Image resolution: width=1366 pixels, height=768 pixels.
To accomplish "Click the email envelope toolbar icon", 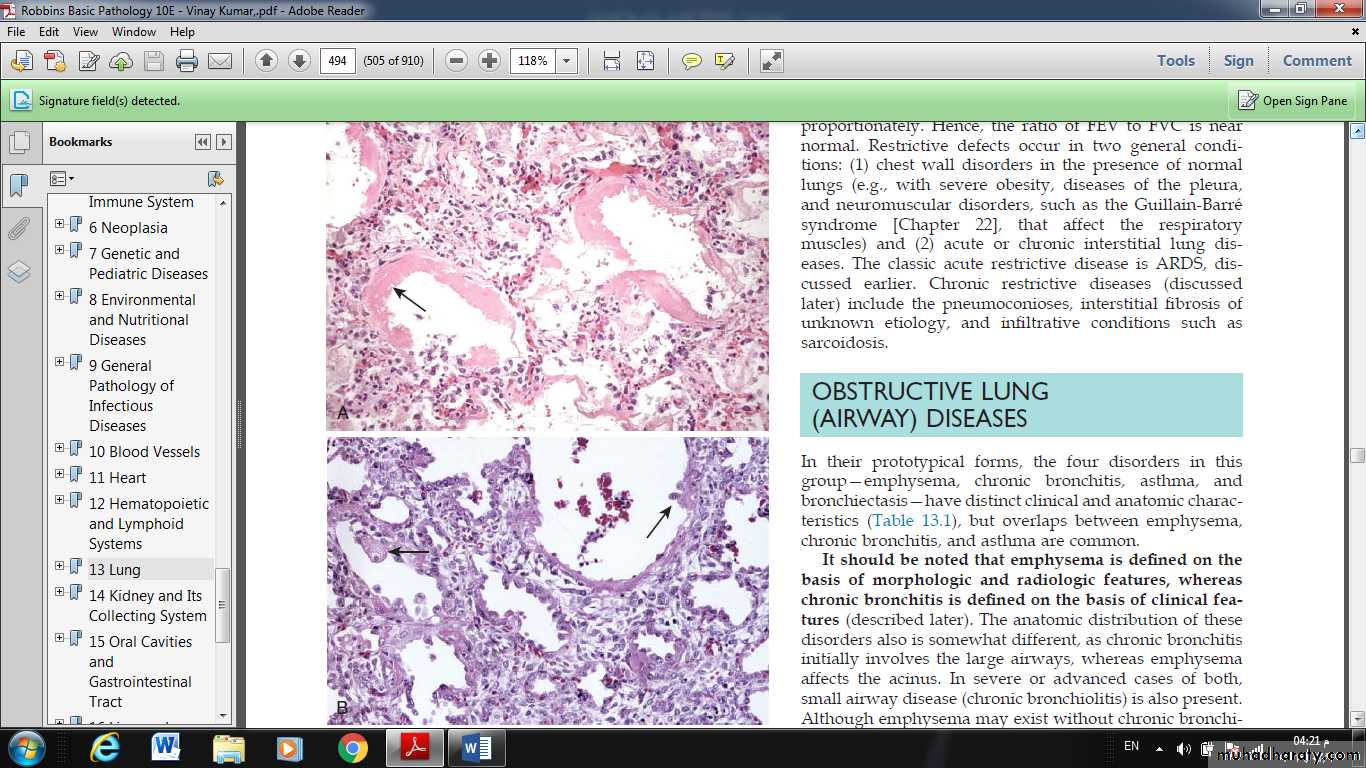I will [220, 61].
